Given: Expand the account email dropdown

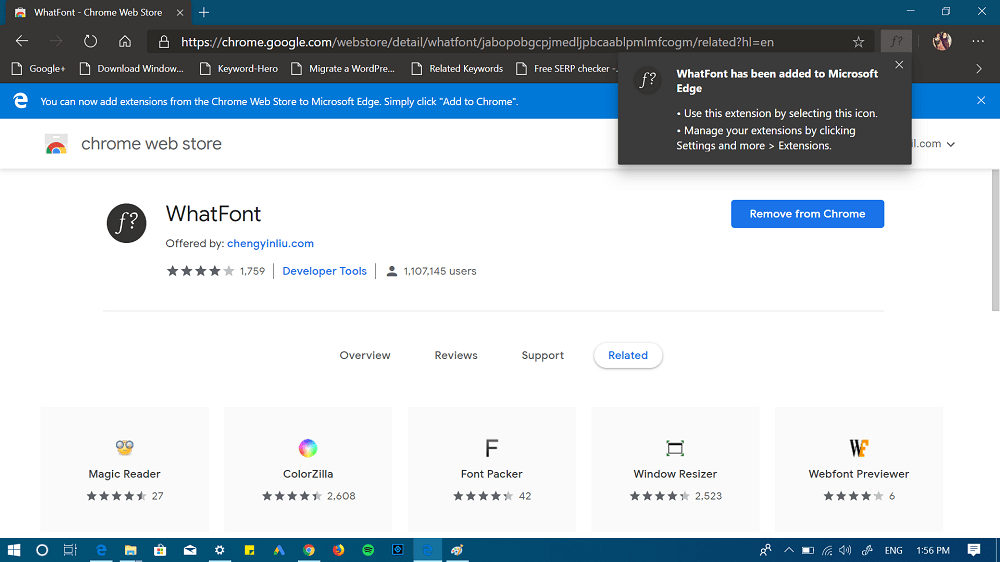Looking at the screenshot, I should coord(950,144).
